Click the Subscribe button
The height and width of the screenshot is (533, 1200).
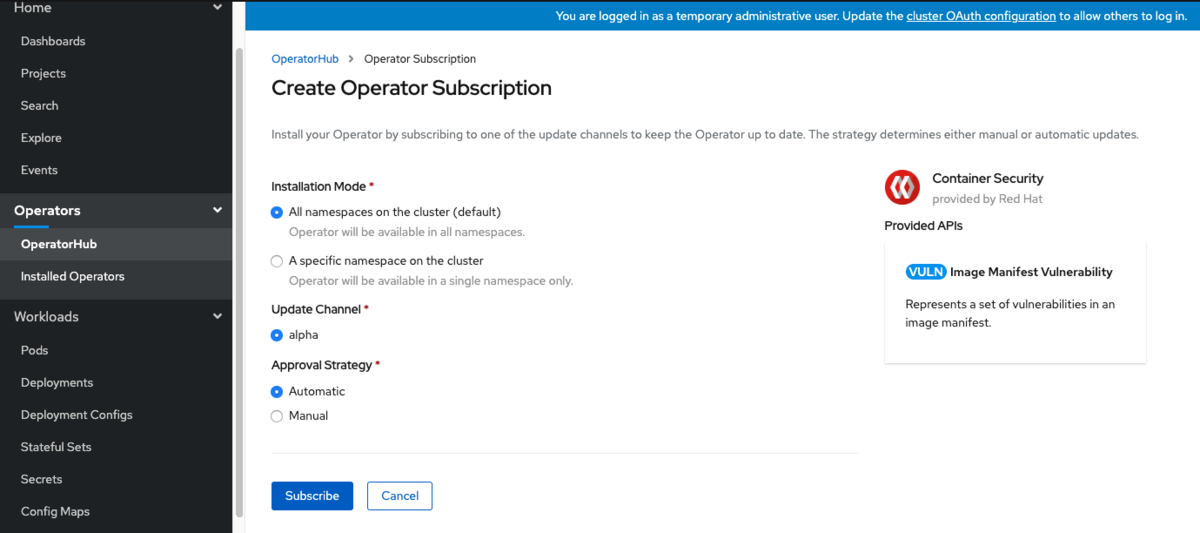(312, 496)
